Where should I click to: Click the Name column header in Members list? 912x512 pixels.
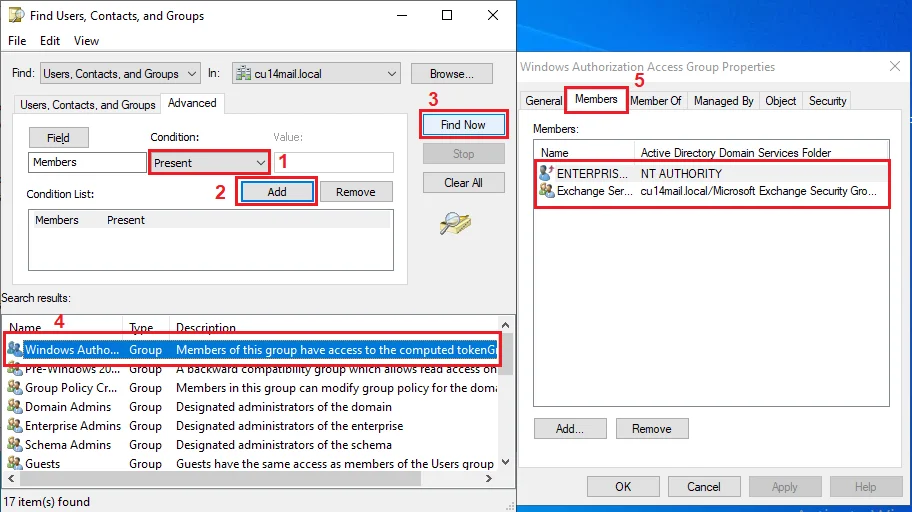[x=584, y=152]
